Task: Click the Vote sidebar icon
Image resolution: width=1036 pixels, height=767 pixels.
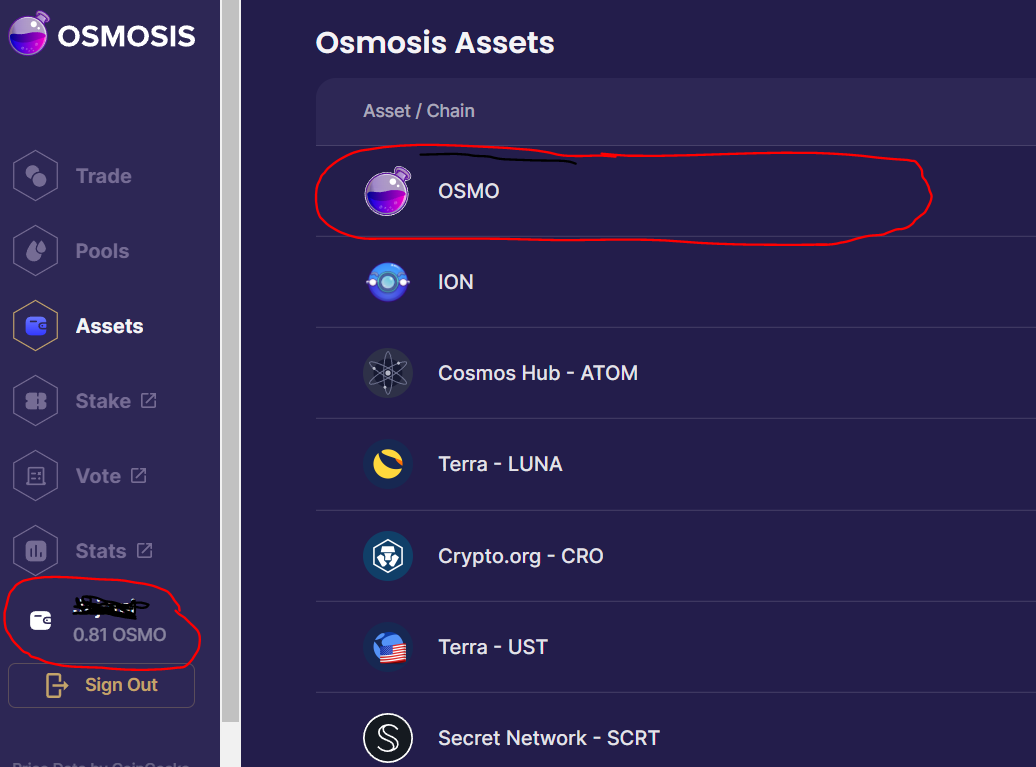Action: [x=35, y=476]
